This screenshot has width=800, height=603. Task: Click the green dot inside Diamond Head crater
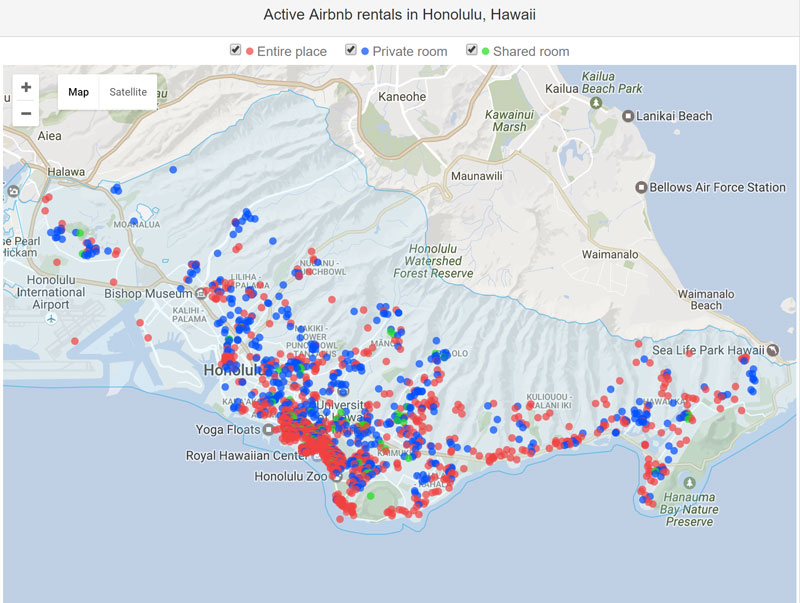[371, 496]
